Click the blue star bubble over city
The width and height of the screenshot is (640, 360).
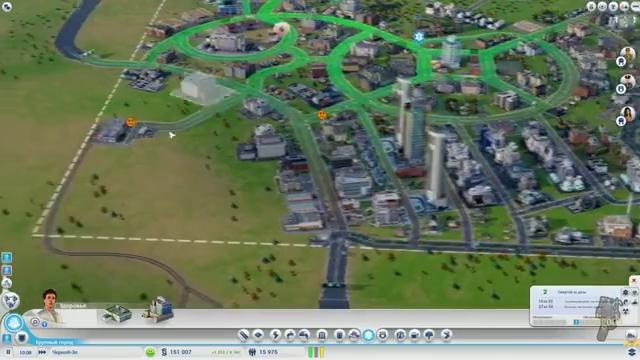418,37
